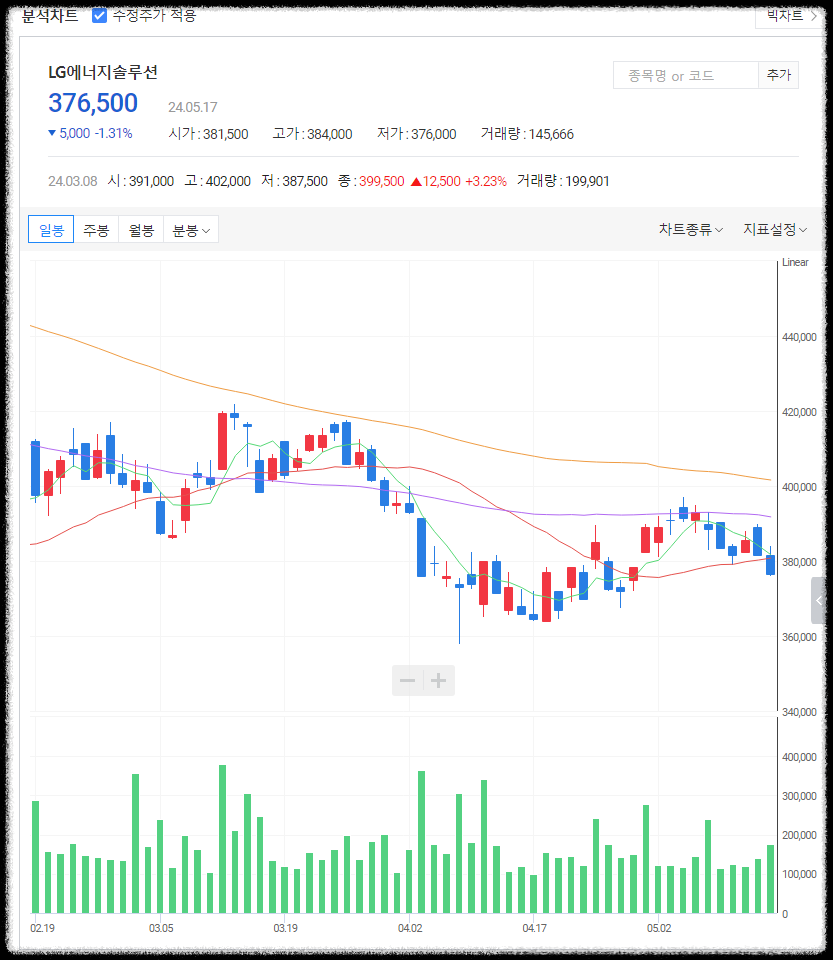Click the +3.23% change text
This screenshot has height=960, width=833.
pos(486,181)
